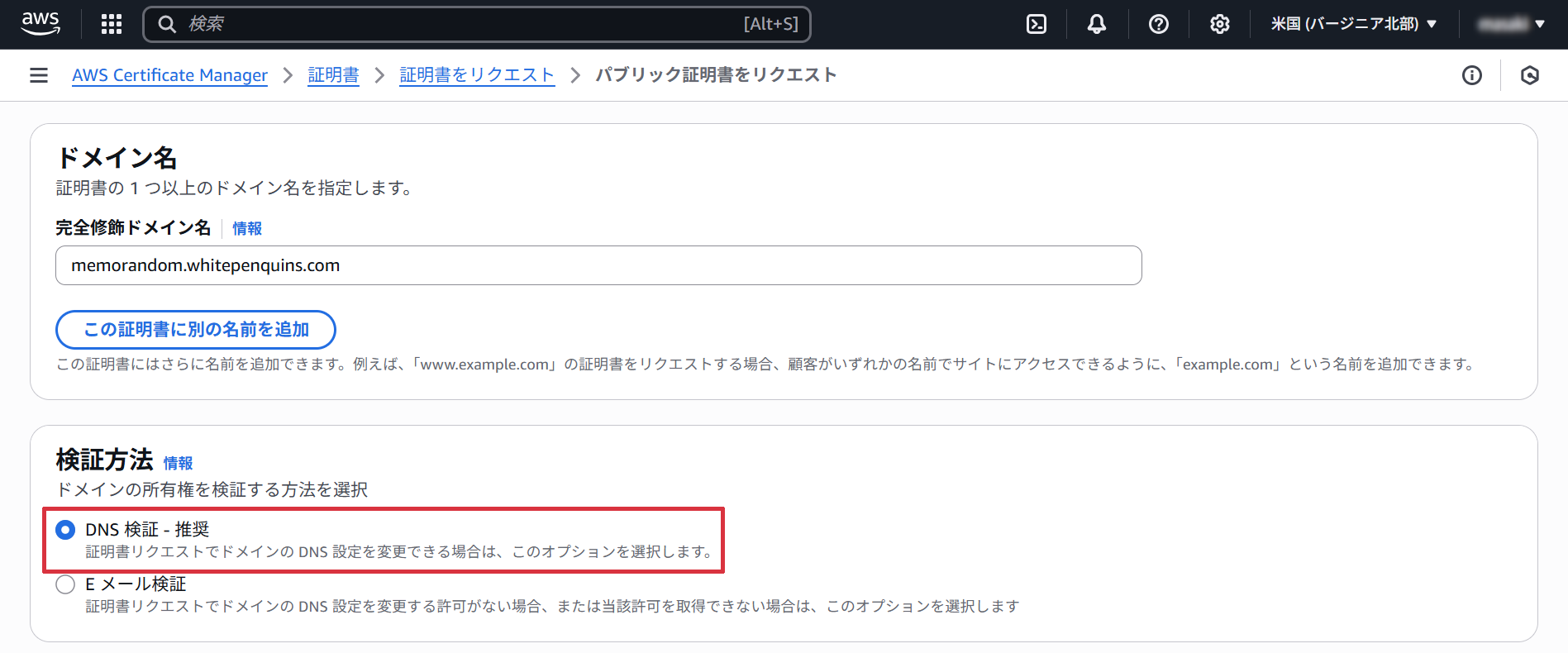Click この証明書に別の名前を追加 button
Viewport: 1568px width, 653px height.
tap(196, 330)
